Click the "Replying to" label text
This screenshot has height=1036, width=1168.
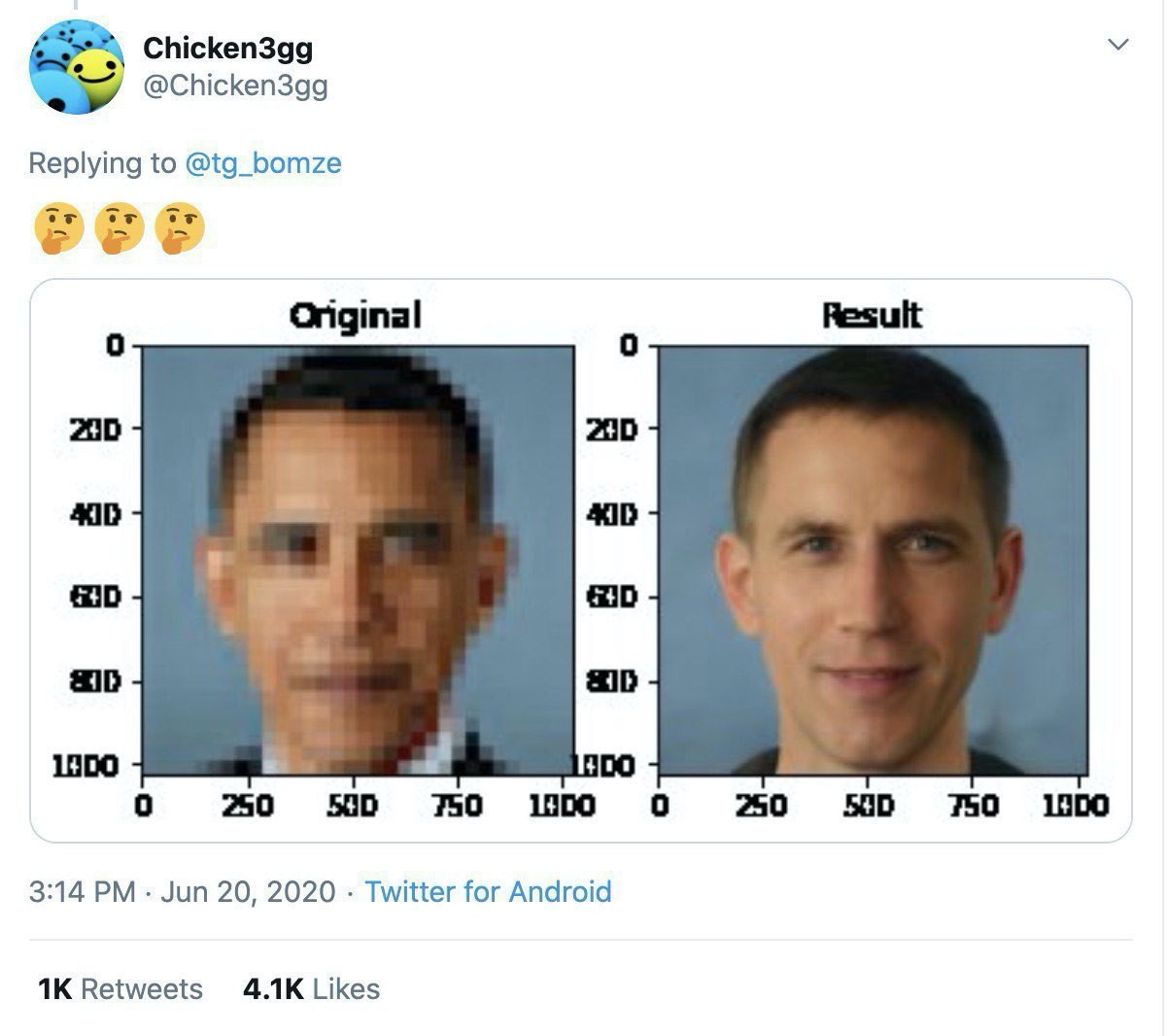pos(102,162)
